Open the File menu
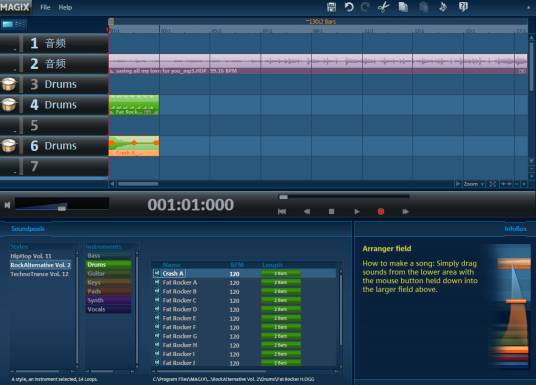Screen dimensions: 536x385 point(45,7)
